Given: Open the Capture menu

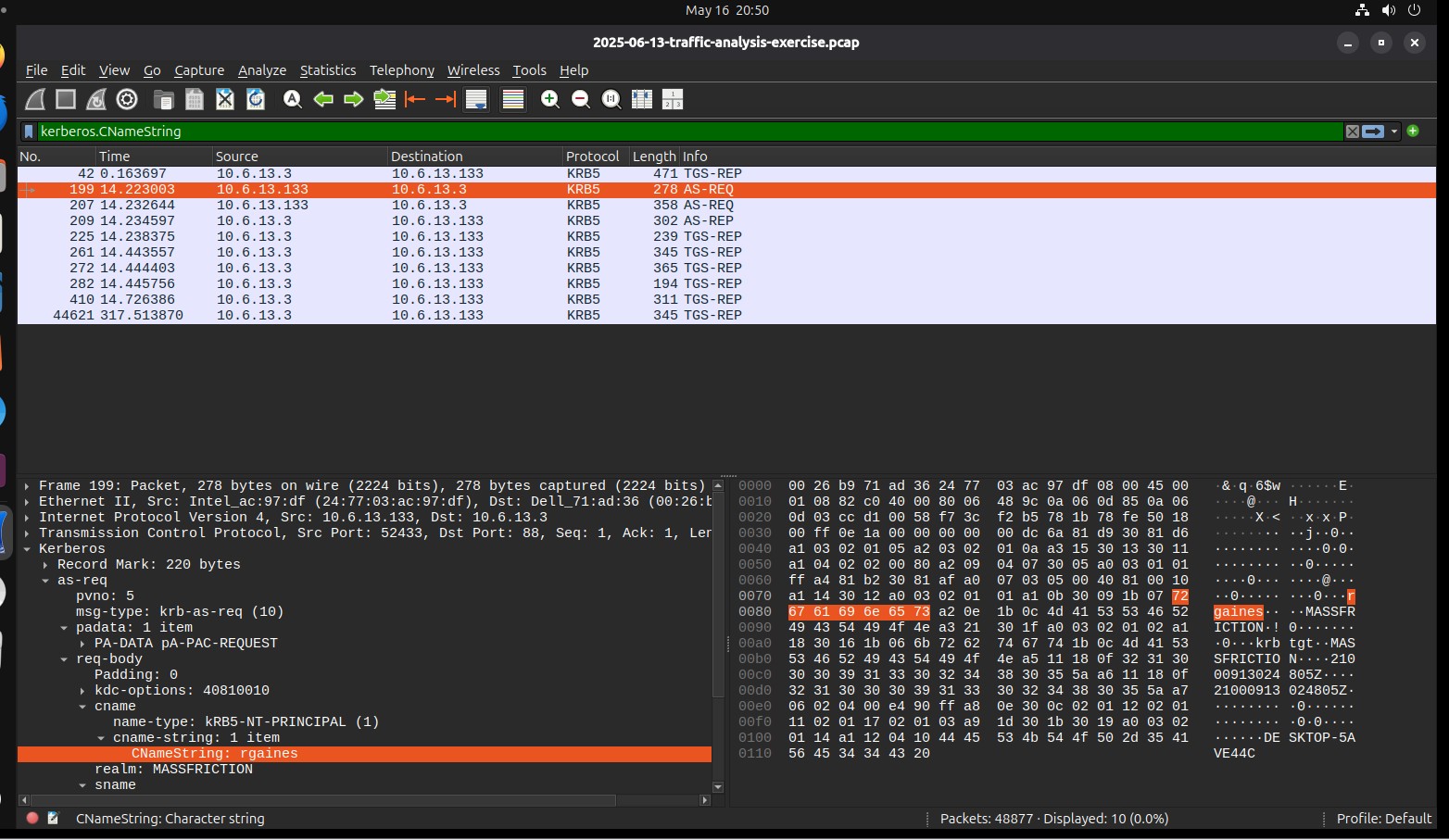Looking at the screenshot, I should pyautogui.click(x=199, y=70).
